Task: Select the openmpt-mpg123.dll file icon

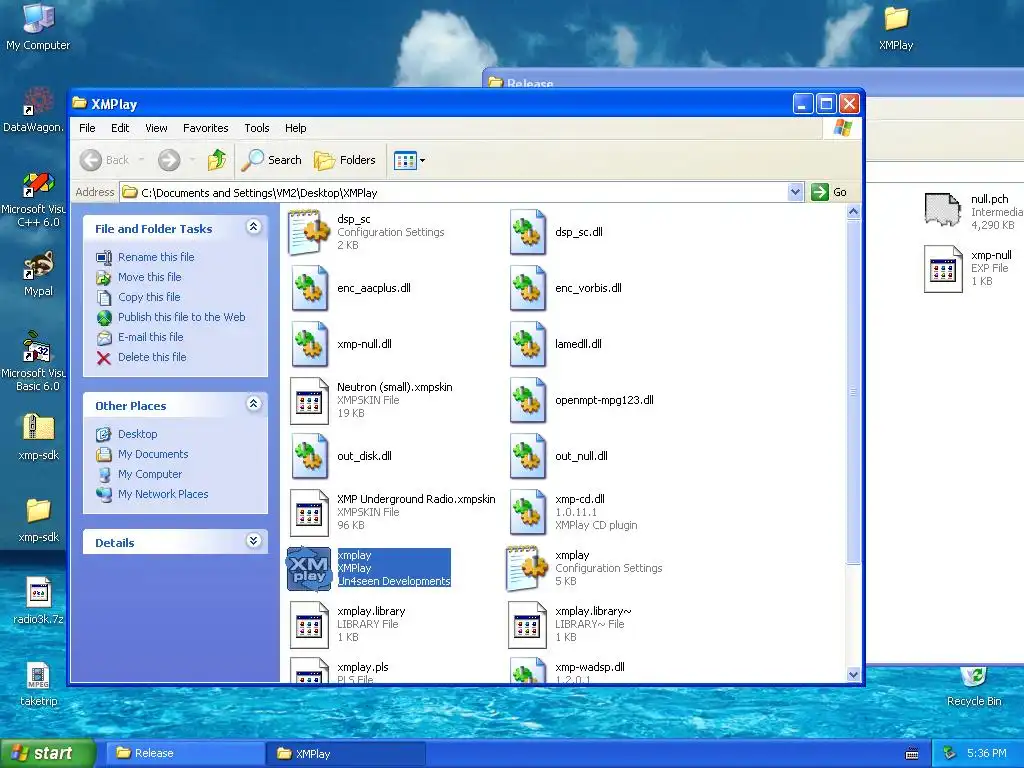Action: pos(528,400)
